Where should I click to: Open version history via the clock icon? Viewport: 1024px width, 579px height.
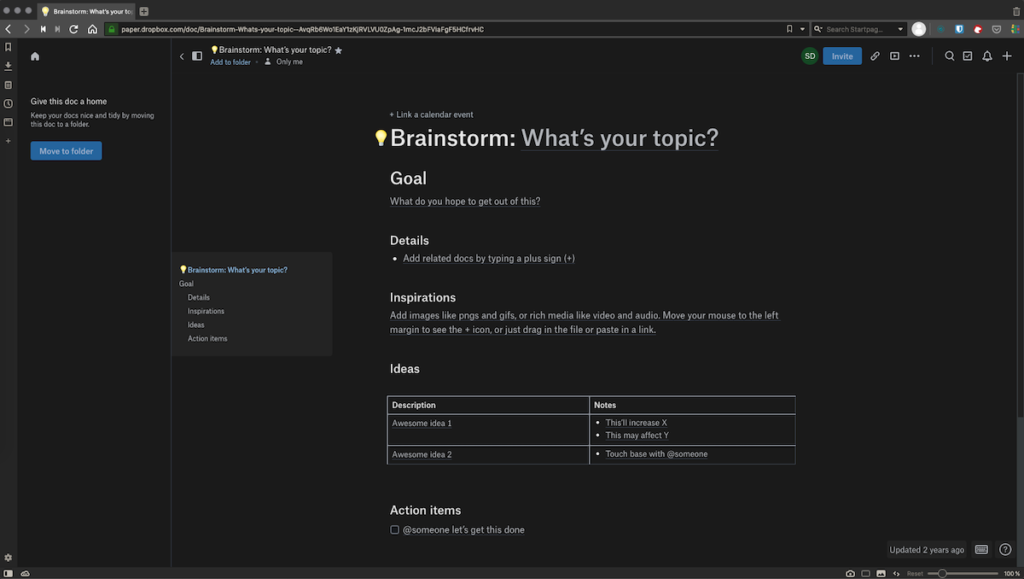[x=8, y=103]
